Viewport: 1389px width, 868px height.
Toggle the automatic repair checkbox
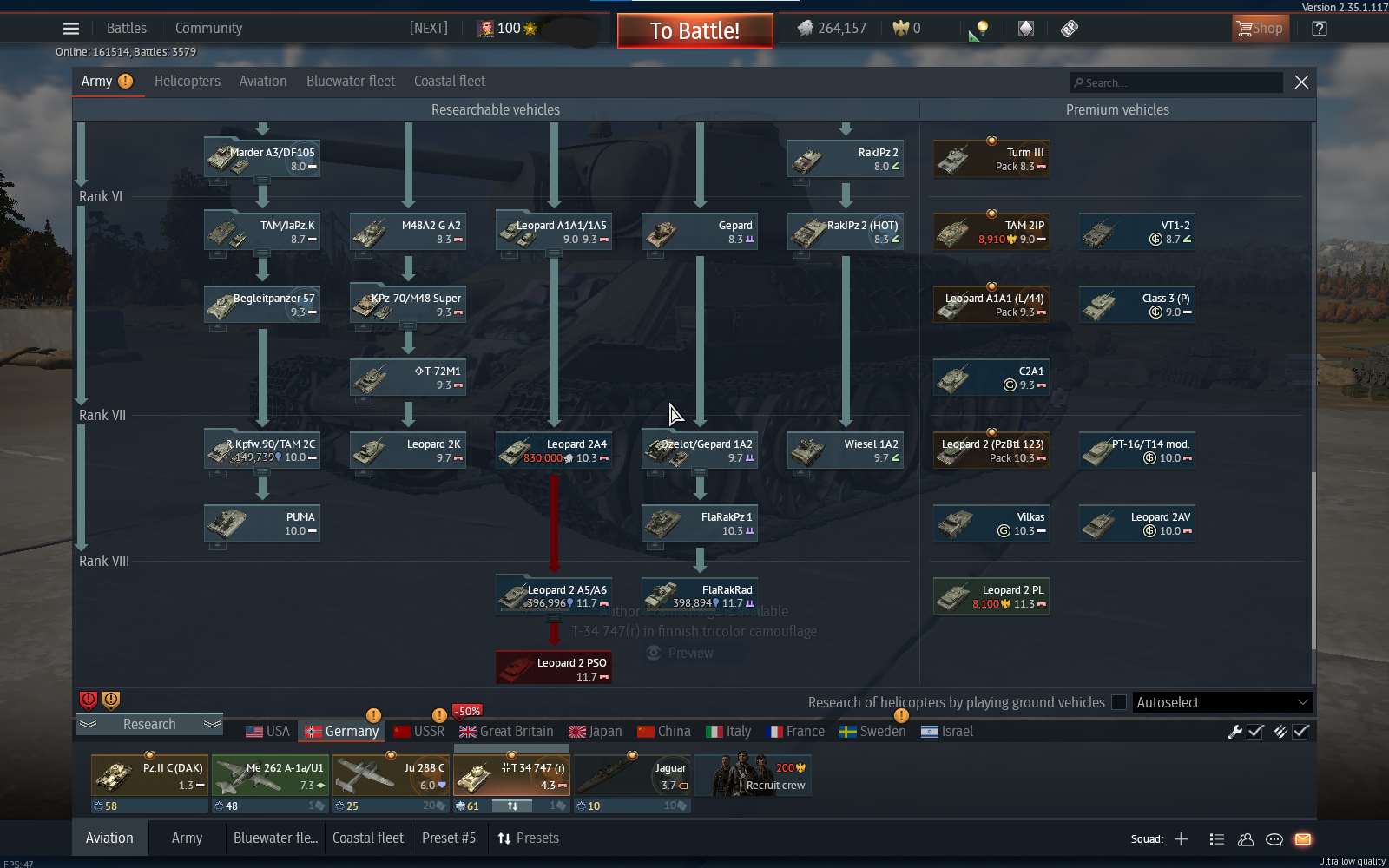pos(1255,732)
